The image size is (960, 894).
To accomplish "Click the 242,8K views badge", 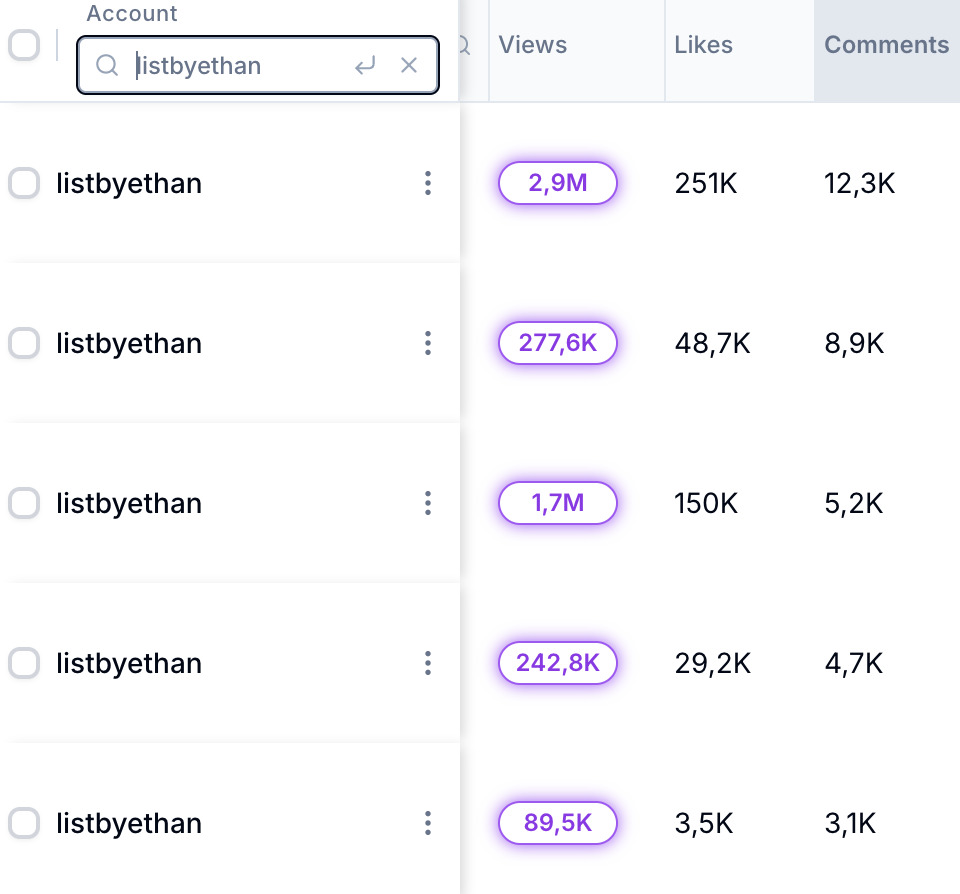I will 558,663.
